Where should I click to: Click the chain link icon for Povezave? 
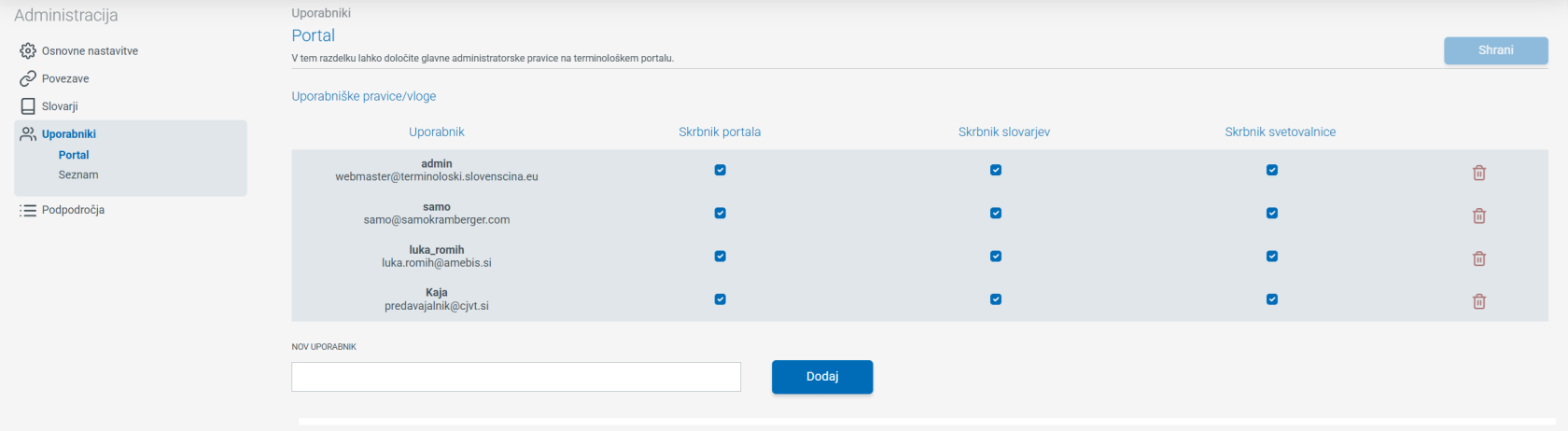[28, 78]
